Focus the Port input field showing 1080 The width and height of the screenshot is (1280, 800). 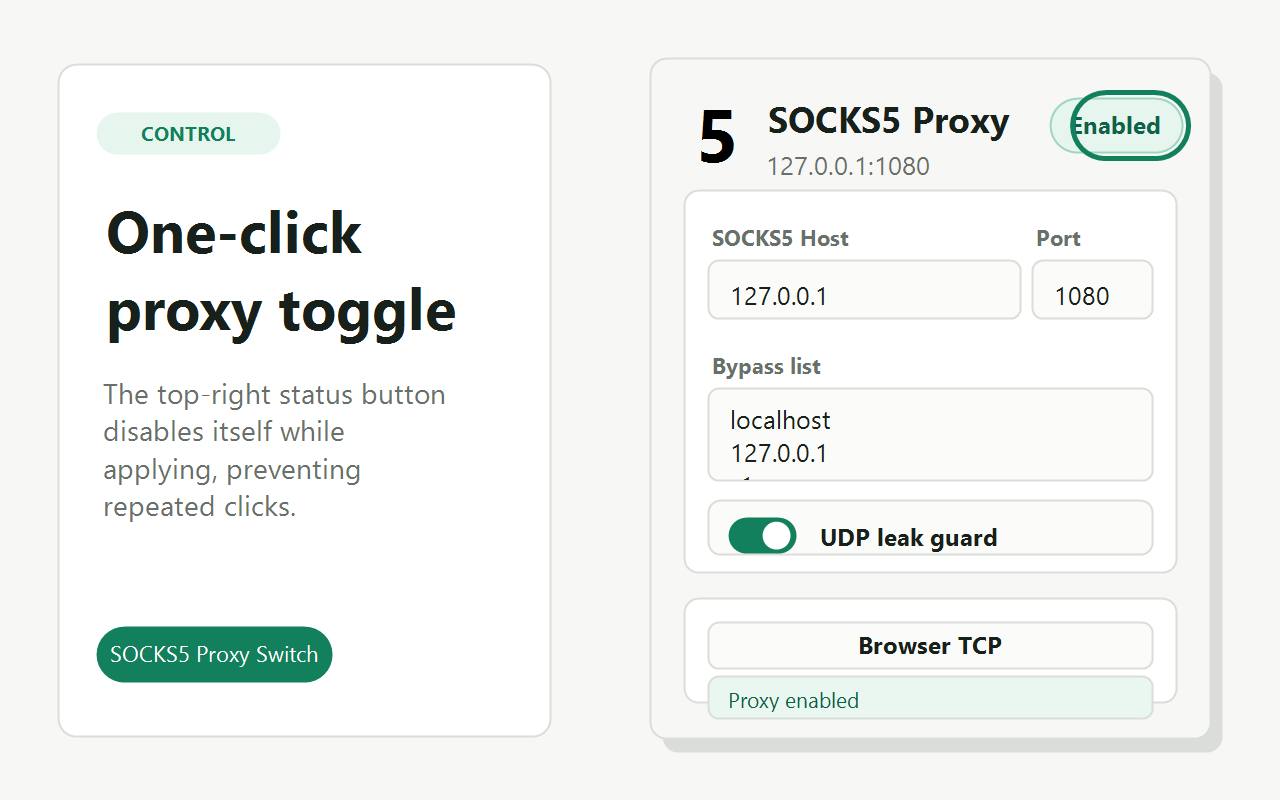1092,290
